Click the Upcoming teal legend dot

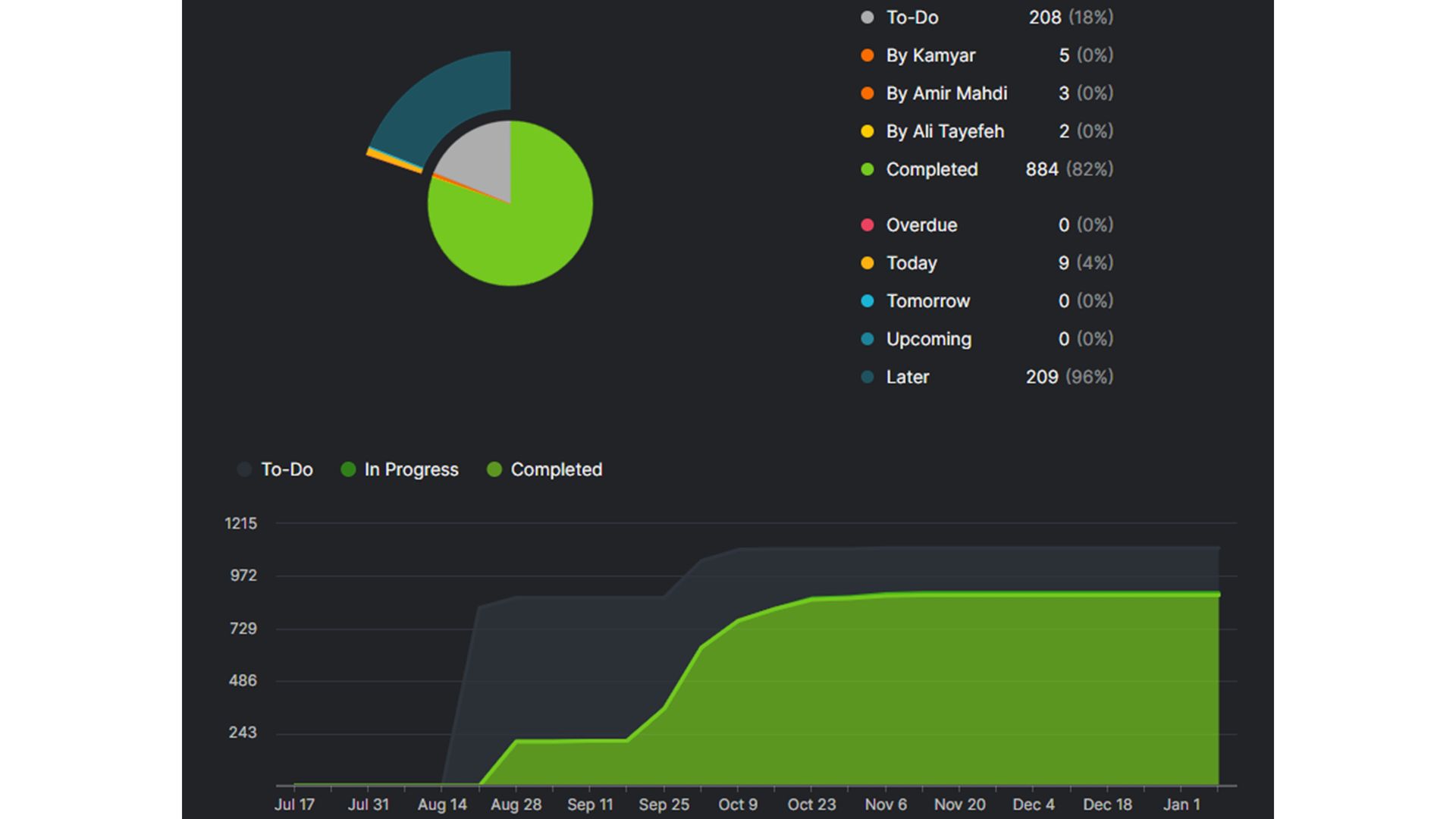point(868,339)
